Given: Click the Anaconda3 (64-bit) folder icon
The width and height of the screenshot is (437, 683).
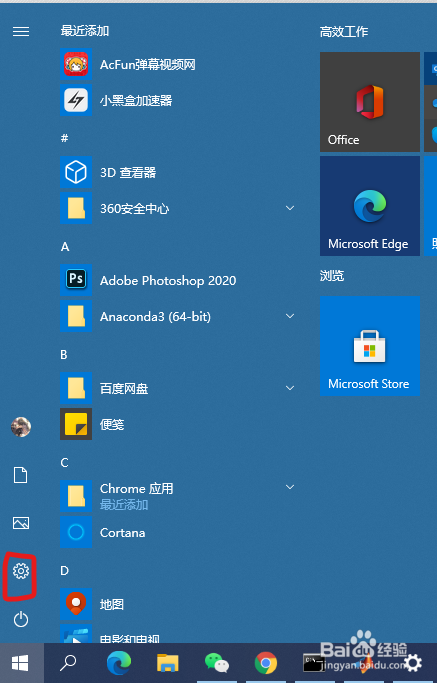Looking at the screenshot, I should click(x=76, y=316).
